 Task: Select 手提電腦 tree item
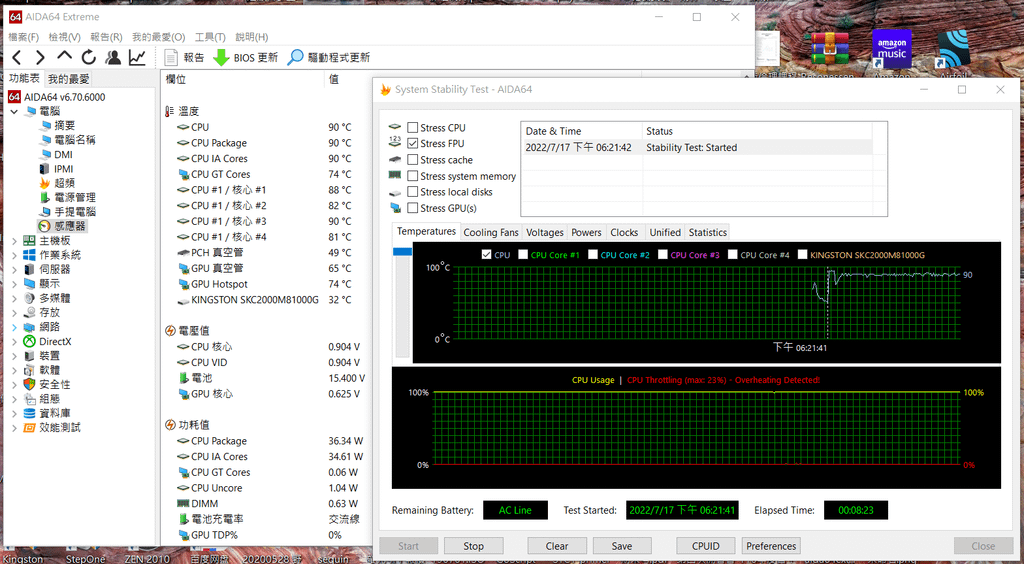[x=67, y=212]
